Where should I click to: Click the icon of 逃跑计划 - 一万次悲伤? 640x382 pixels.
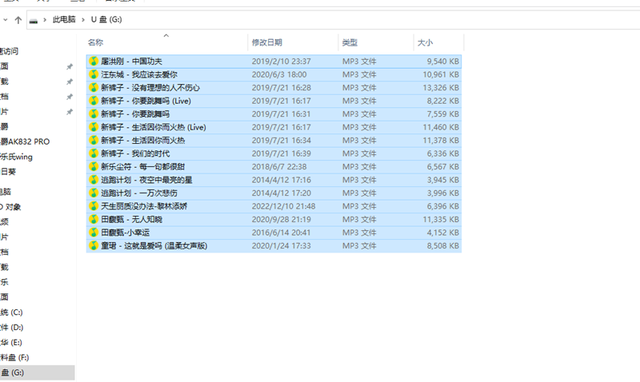coord(93,193)
